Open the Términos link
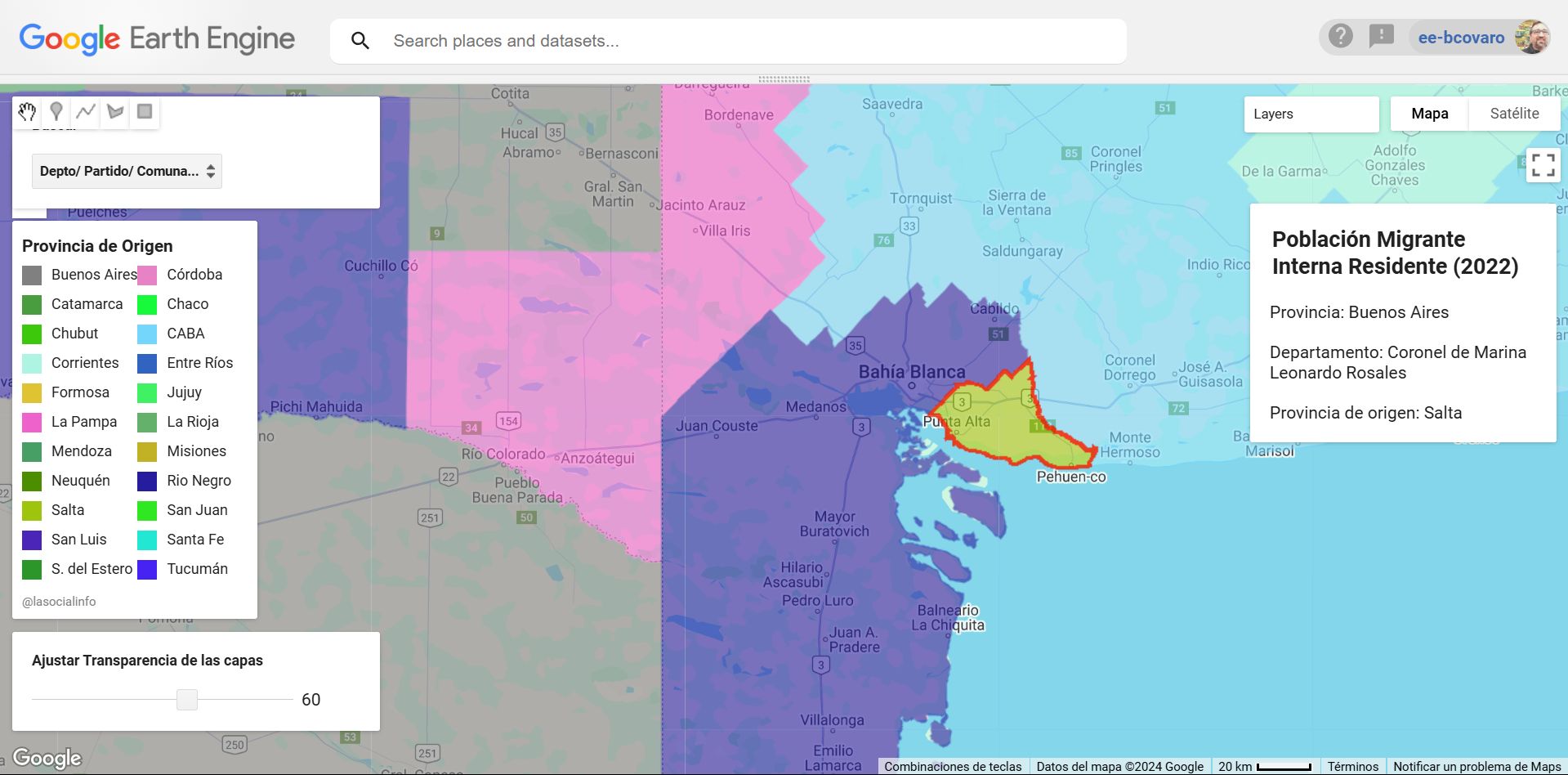 (1352, 767)
